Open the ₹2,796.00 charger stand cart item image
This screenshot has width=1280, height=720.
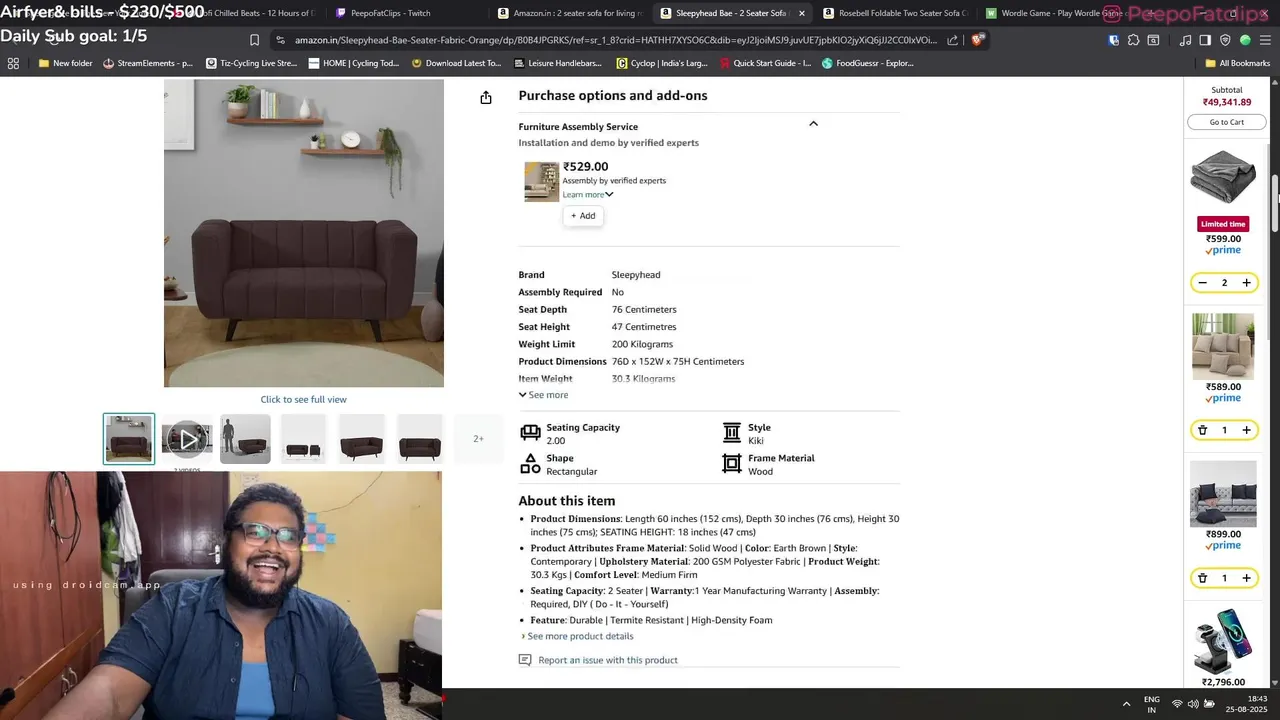(x=1223, y=640)
